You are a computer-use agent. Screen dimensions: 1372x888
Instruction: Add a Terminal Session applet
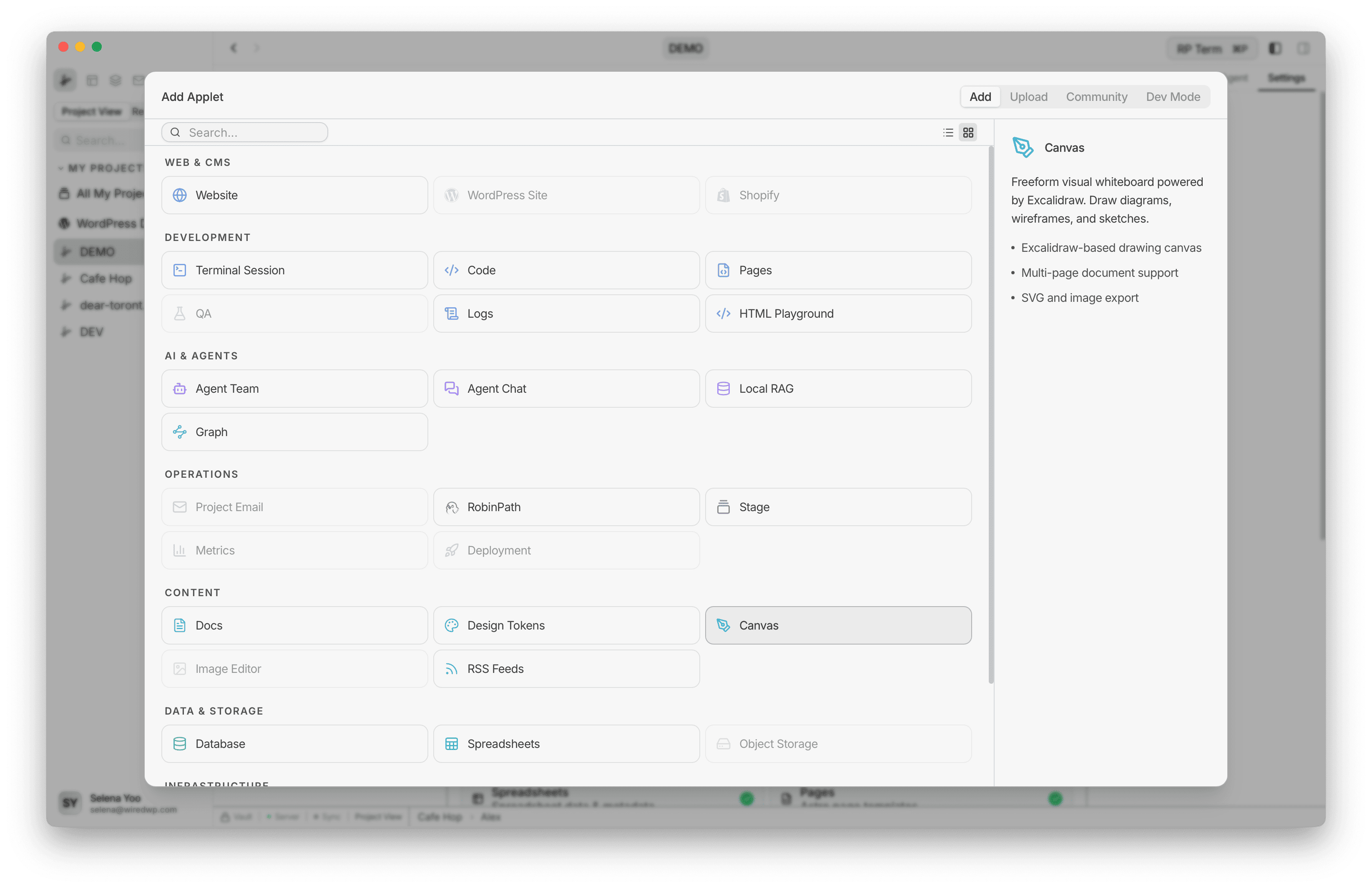coord(294,270)
